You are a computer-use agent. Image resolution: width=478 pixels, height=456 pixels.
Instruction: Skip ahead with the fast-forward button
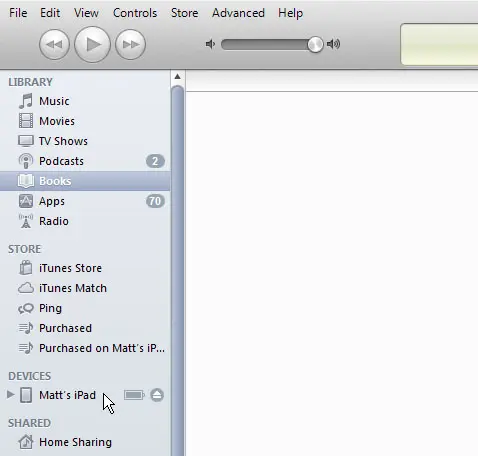(x=130, y=44)
